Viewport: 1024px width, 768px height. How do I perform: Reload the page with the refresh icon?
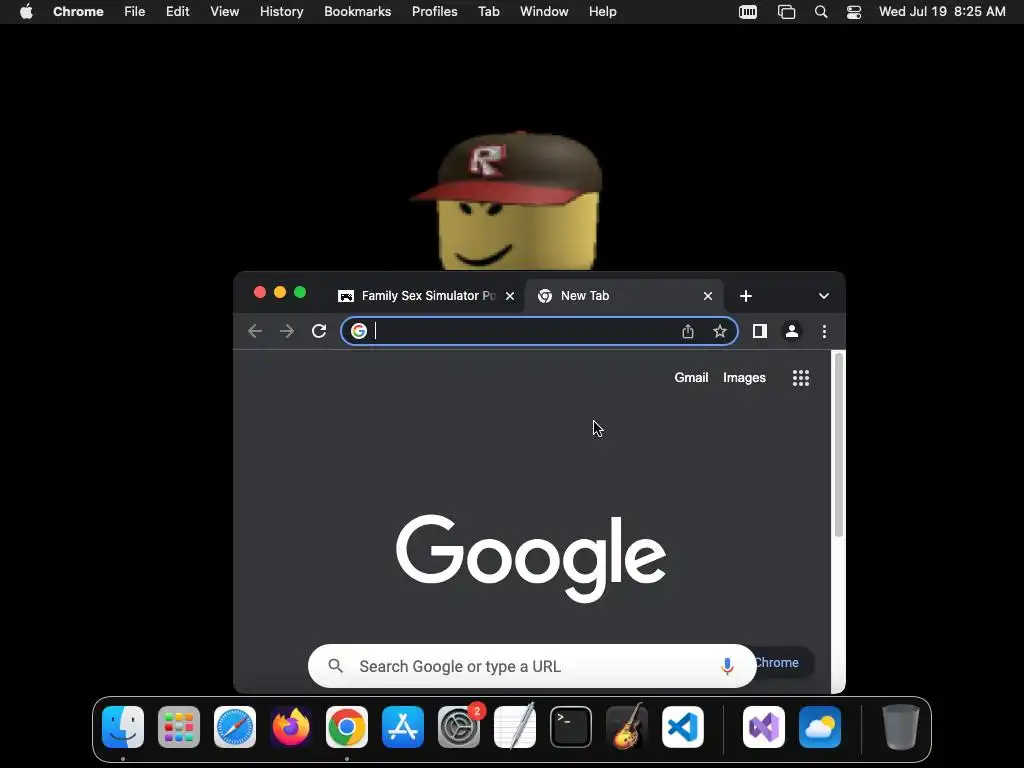pyautogui.click(x=319, y=331)
